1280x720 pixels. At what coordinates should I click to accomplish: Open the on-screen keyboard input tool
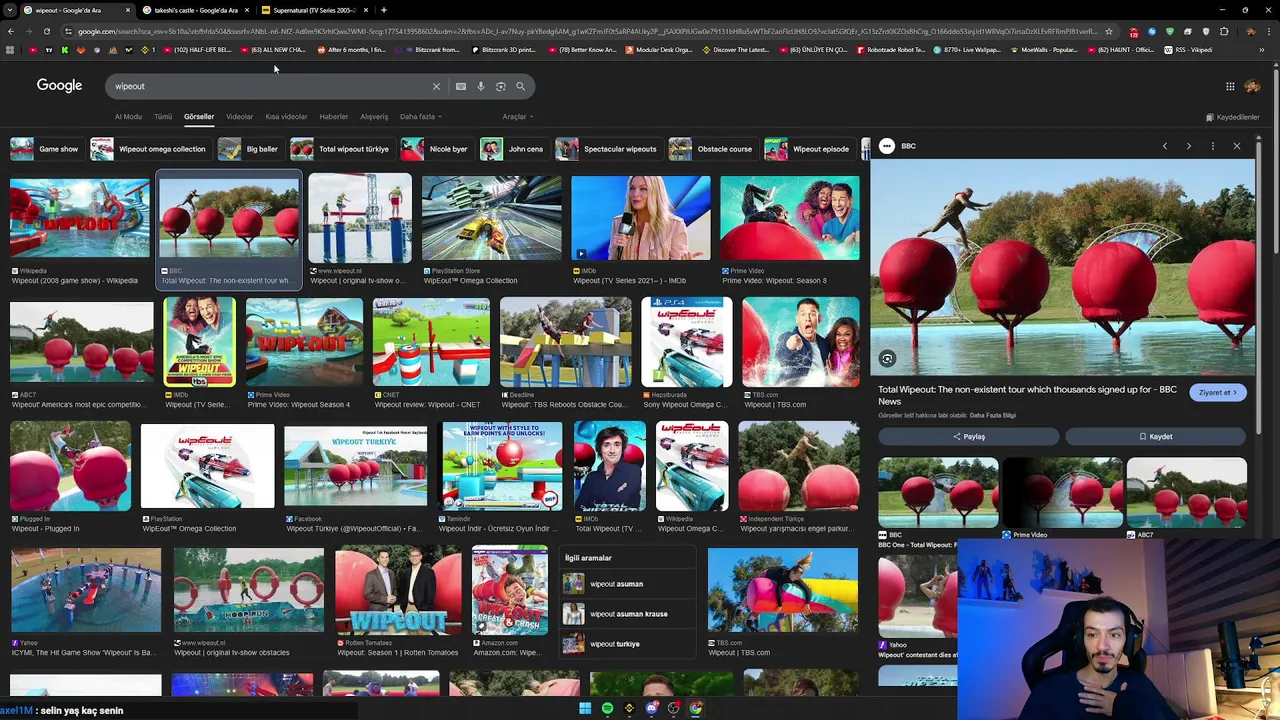point(460,86)
